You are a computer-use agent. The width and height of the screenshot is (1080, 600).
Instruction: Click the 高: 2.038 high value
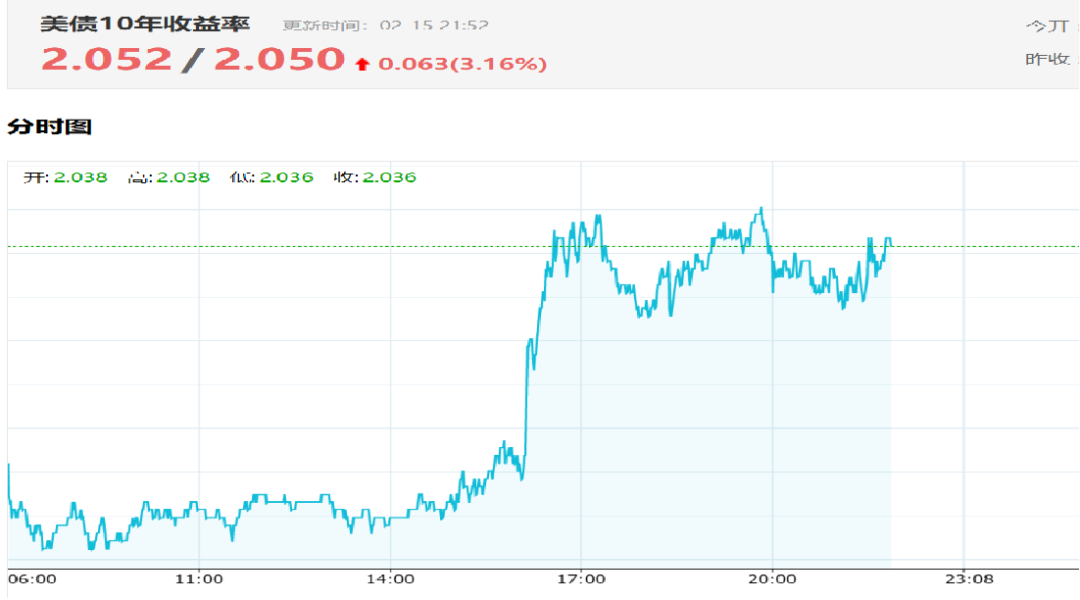pyautogui.click(x=169, y=177)
